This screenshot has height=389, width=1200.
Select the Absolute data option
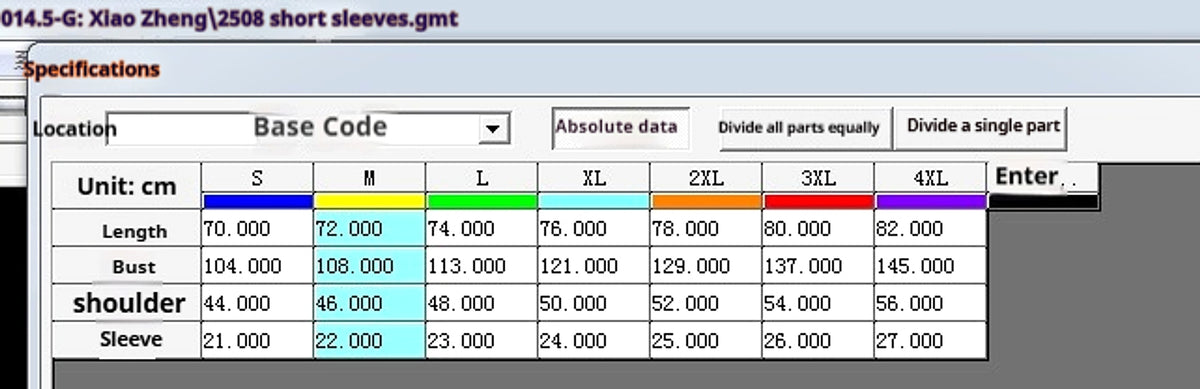click(621, 127)
